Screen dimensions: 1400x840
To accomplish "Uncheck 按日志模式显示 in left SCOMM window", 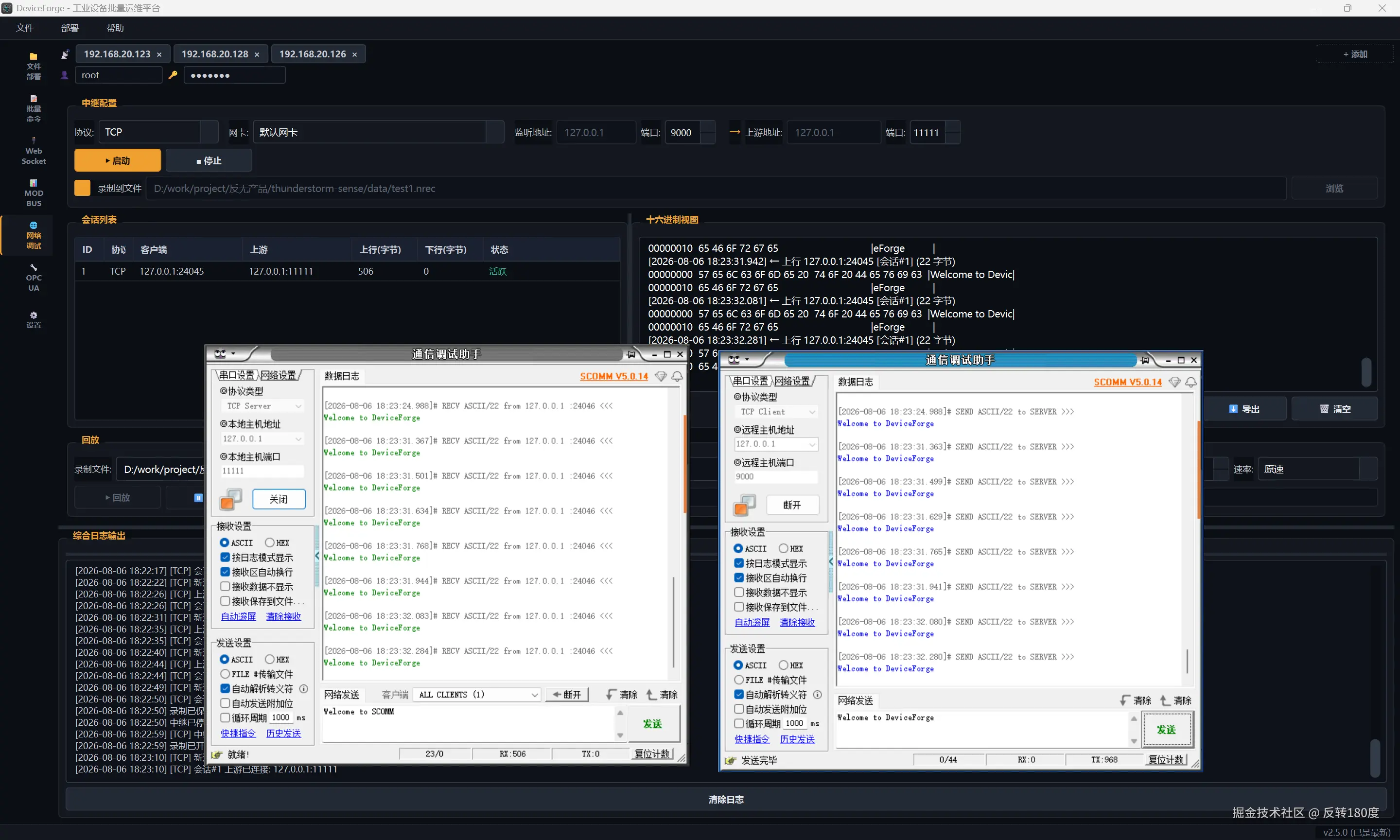I will (225, 558).
